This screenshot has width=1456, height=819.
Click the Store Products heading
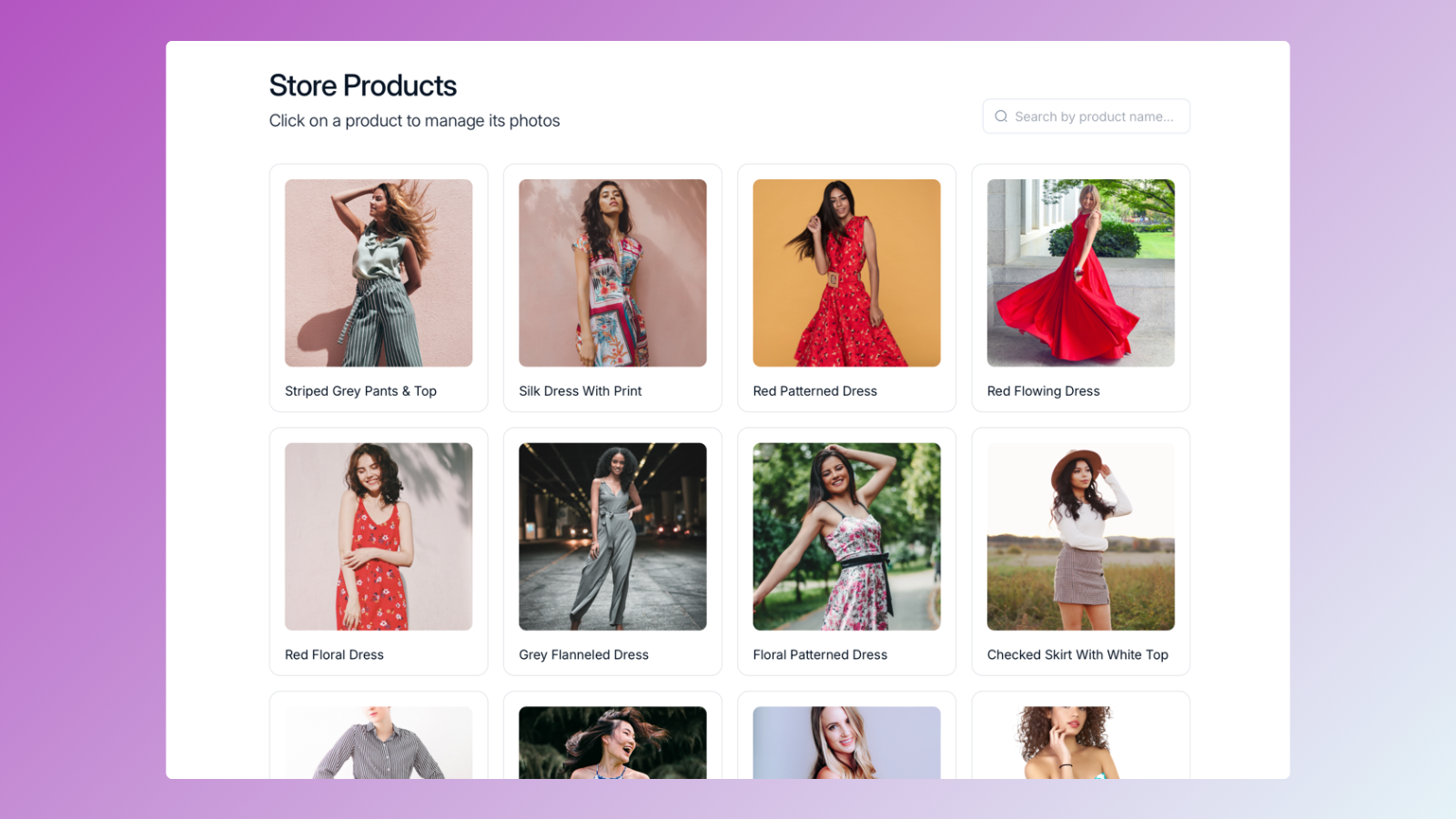(361, 86)
